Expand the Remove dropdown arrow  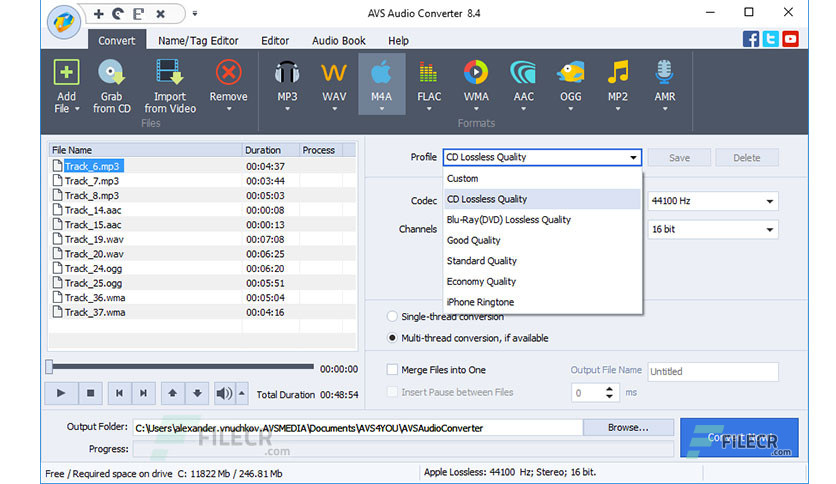(229, 109)
